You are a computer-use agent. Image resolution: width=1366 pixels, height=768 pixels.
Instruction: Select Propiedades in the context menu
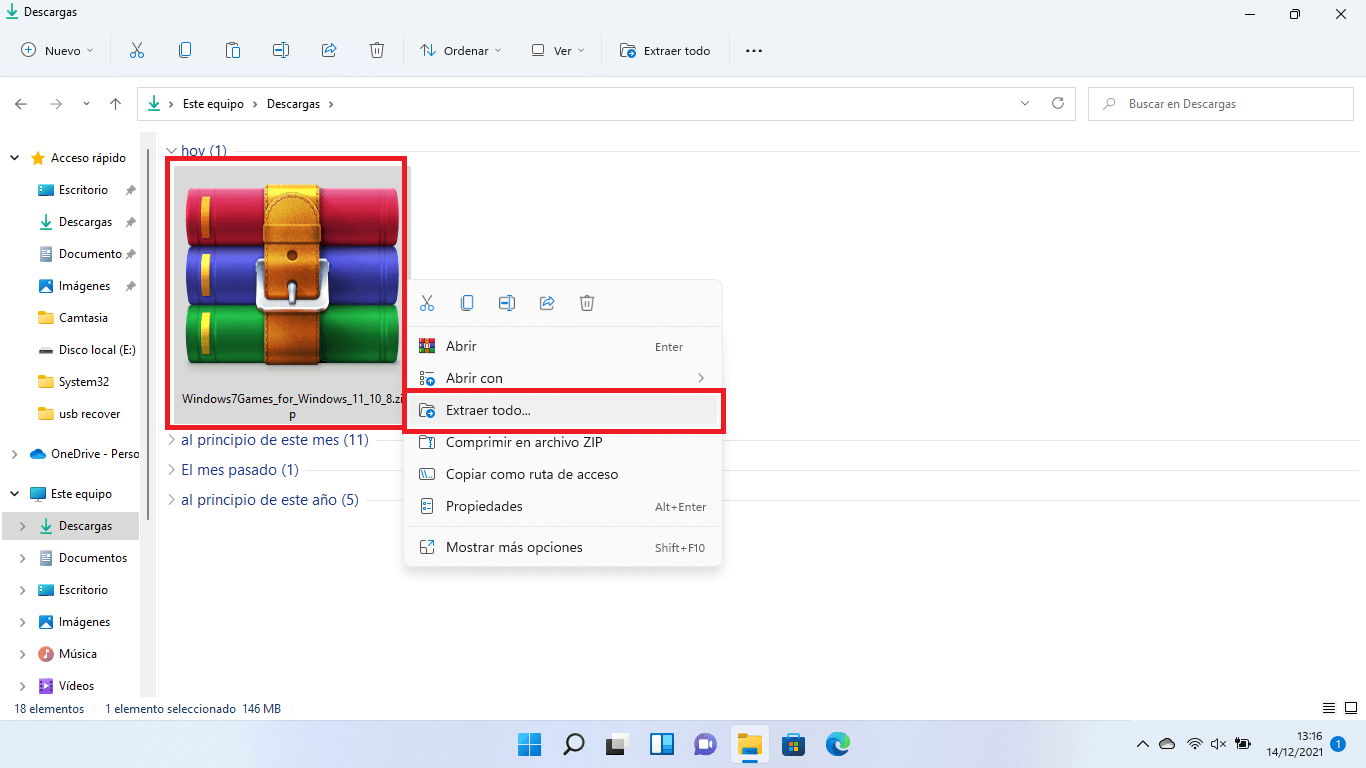click(x=562, y=506)
